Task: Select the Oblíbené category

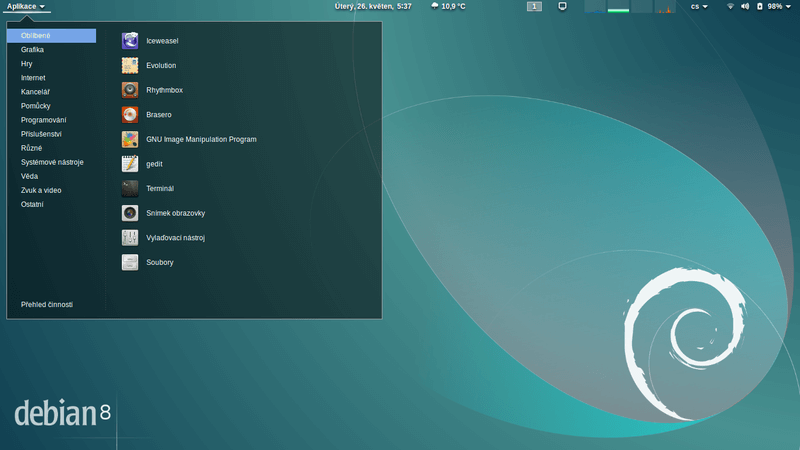Action: [51, 36]
